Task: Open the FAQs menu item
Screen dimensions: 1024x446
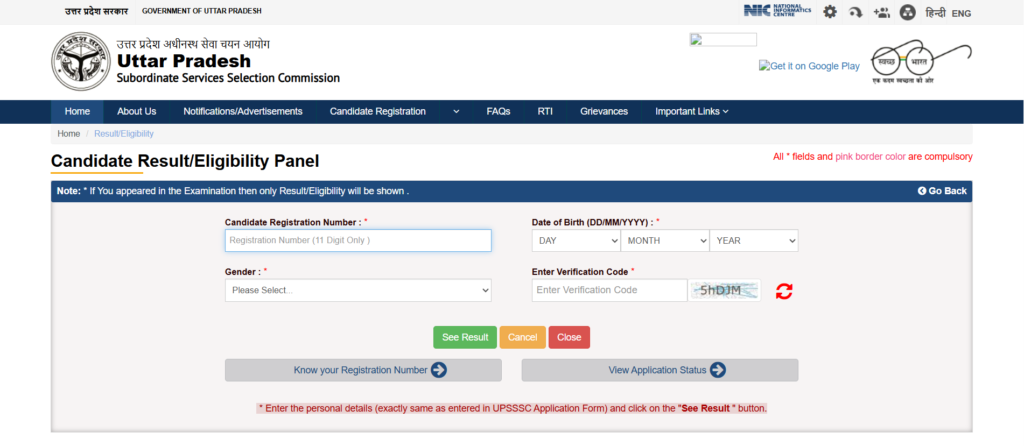Action: (x=498, y=112)
